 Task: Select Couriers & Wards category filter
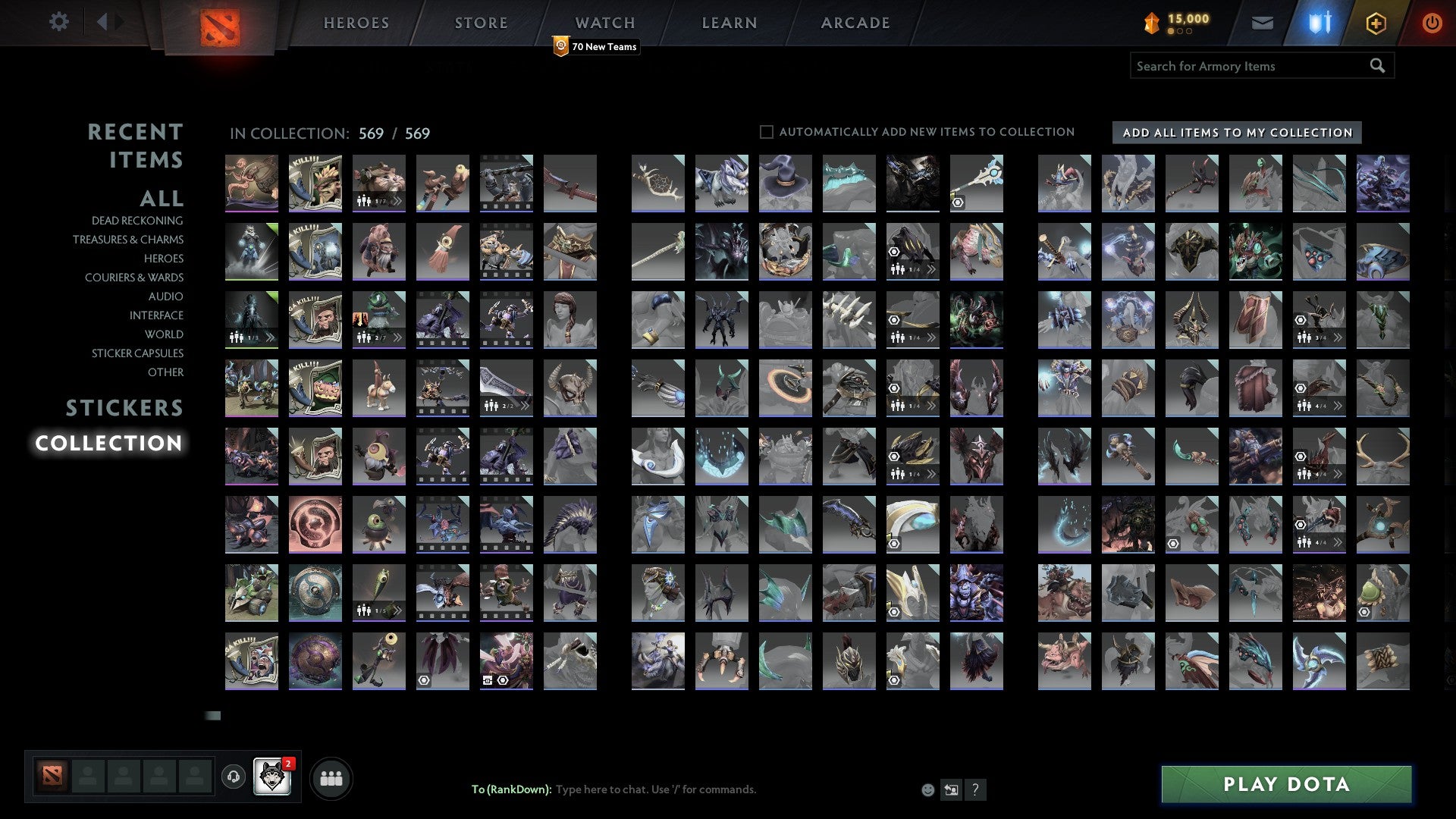click(134, 278)
